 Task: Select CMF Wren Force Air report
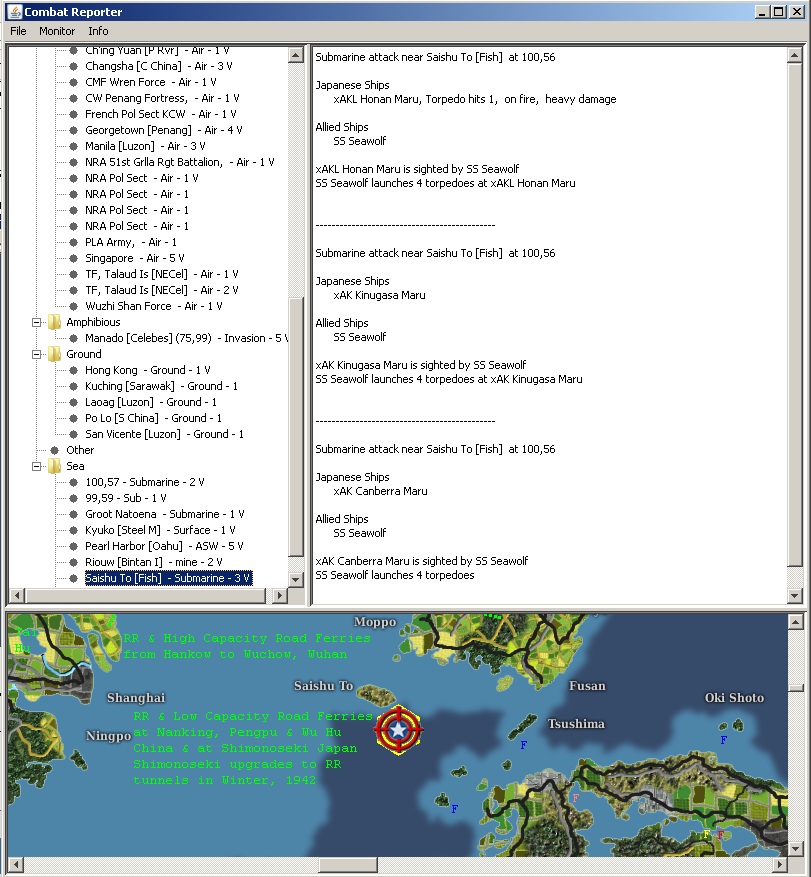(151, 82)
